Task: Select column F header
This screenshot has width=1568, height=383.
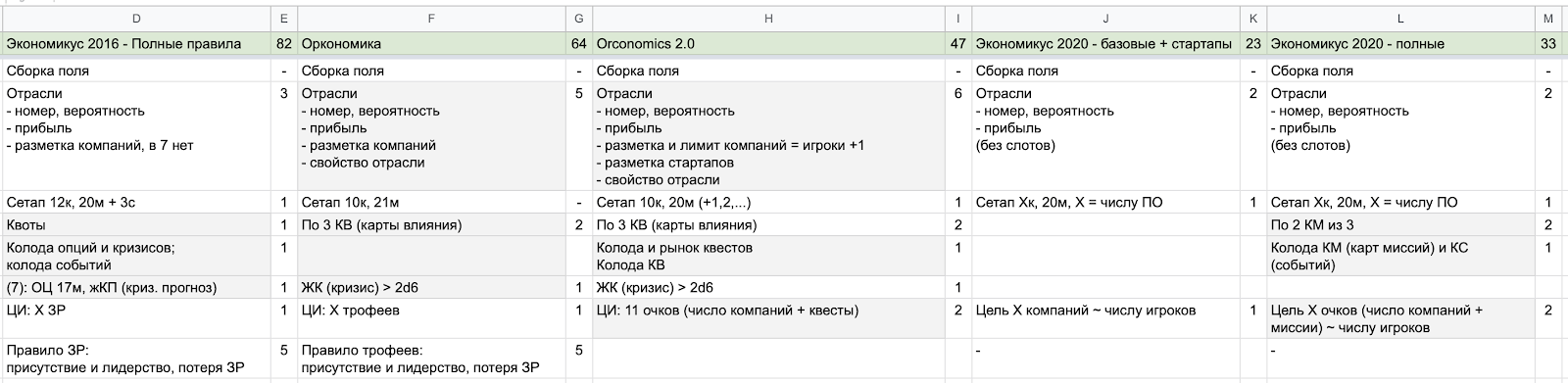Action: (x=431, y=19)
